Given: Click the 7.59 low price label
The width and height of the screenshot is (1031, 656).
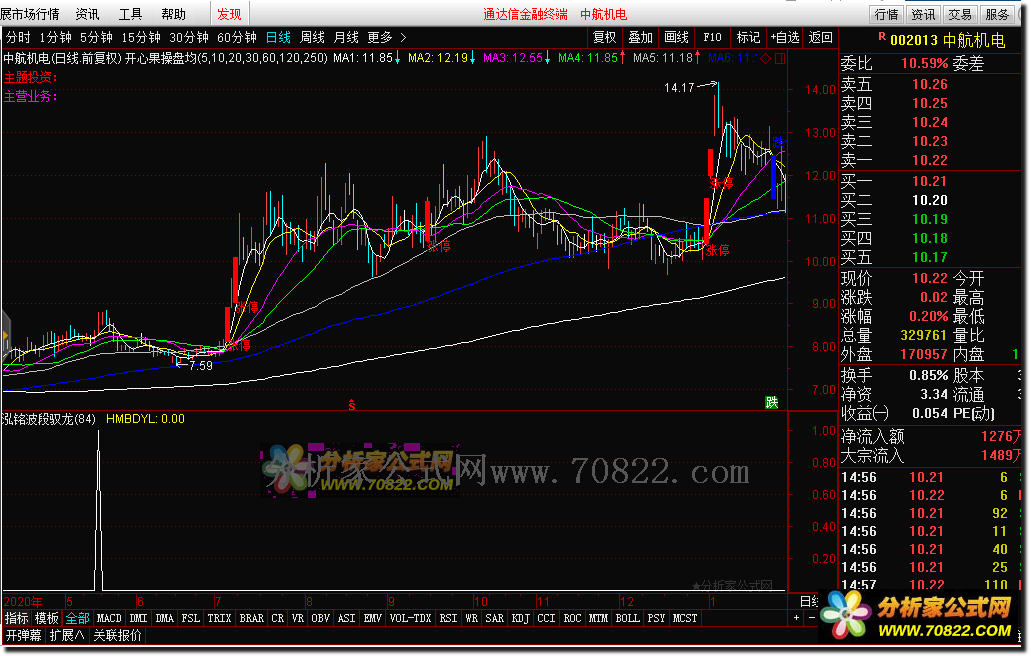Looking at the screenshot, I should pyautogui.click(x=201, y=366).
